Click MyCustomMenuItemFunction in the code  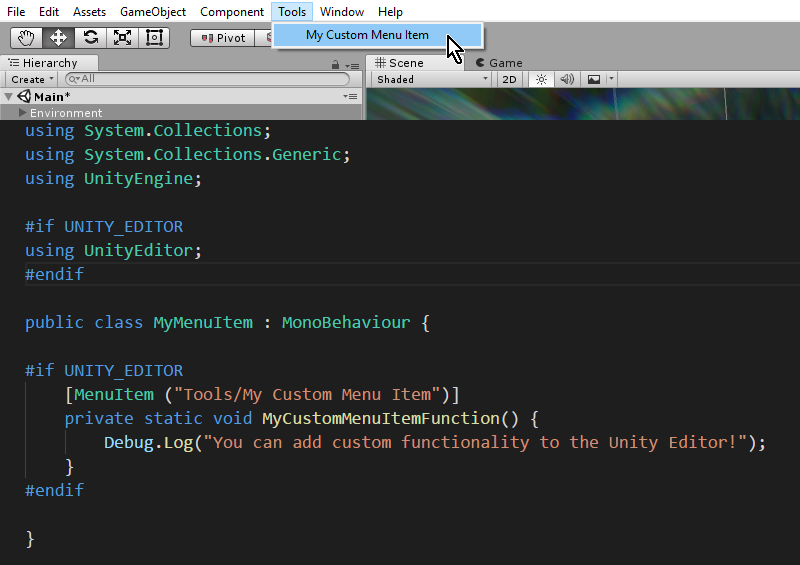381,419
